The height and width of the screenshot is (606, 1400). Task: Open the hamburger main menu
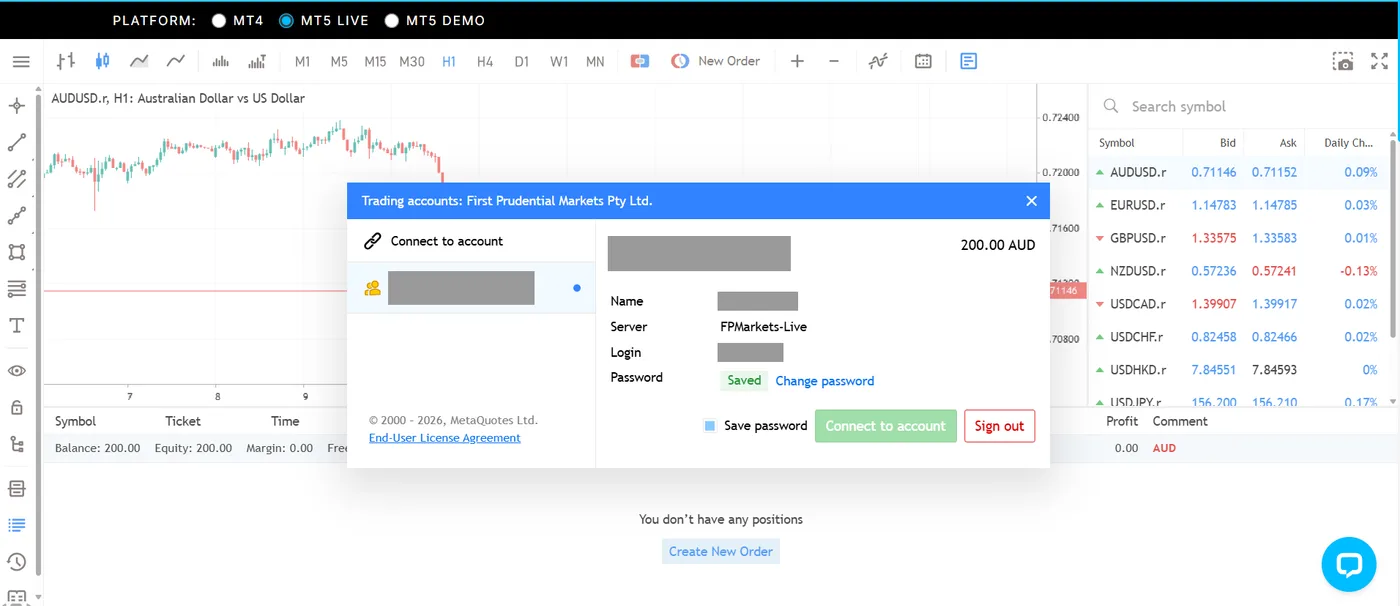(21, 61)
